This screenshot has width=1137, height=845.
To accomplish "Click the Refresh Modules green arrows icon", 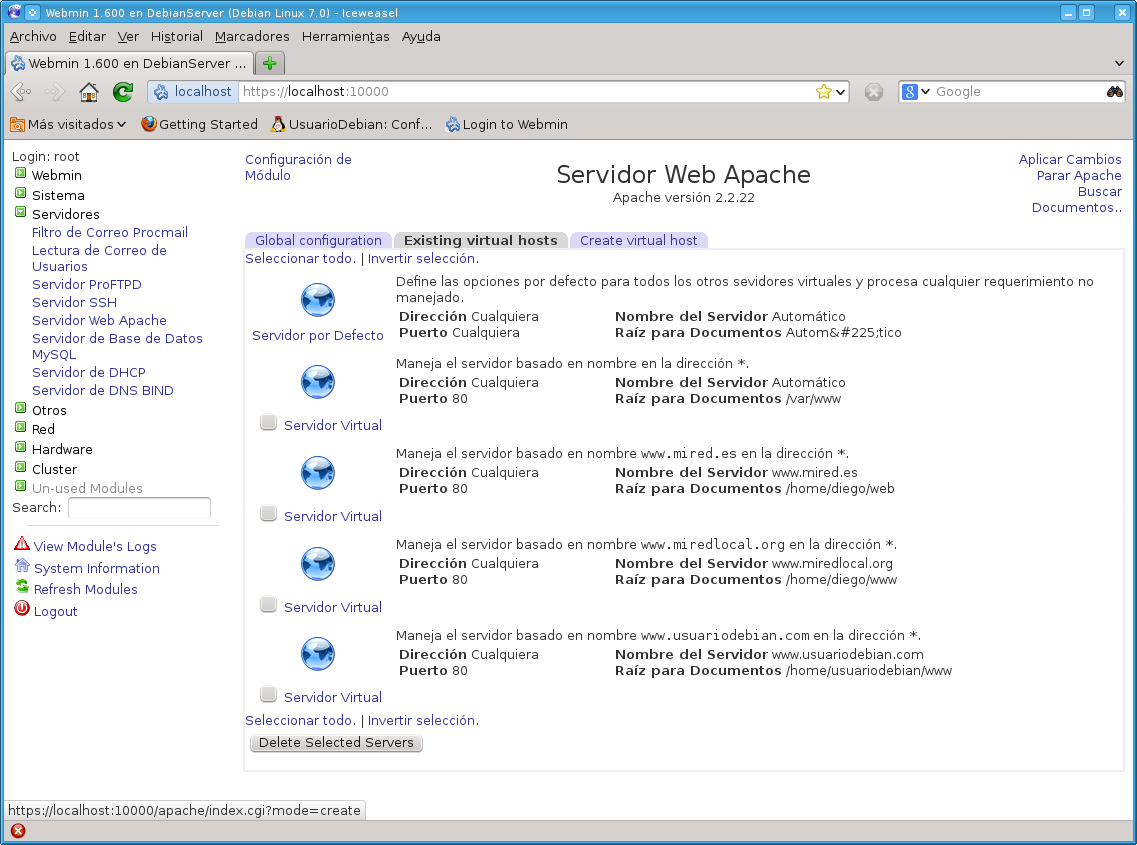I will pos(22,586).
